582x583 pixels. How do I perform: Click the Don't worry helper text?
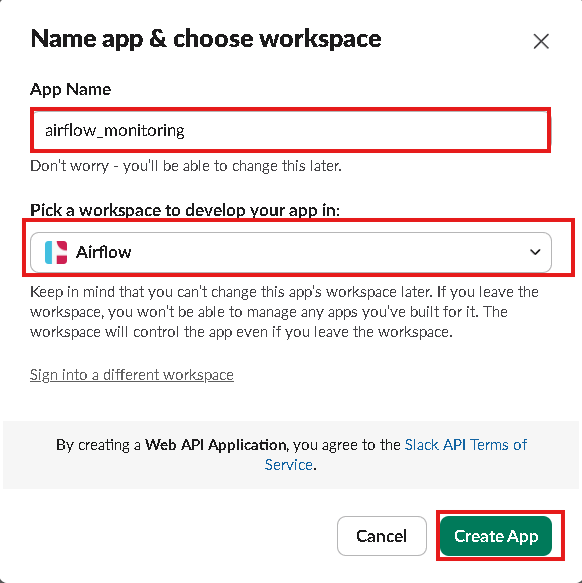pyautogui.click(x=186, y=166)
